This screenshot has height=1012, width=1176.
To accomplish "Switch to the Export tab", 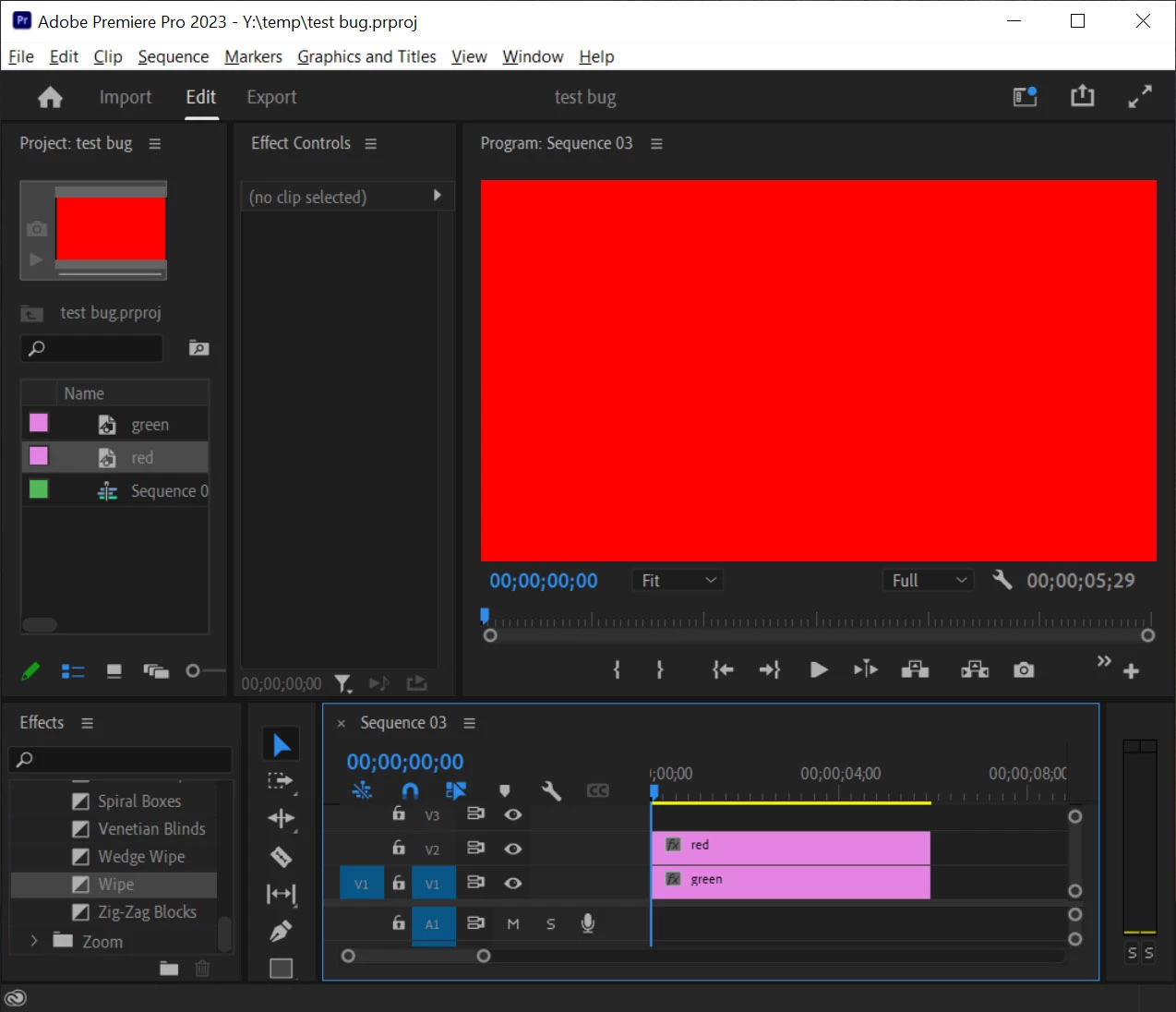I will point(271,97).
